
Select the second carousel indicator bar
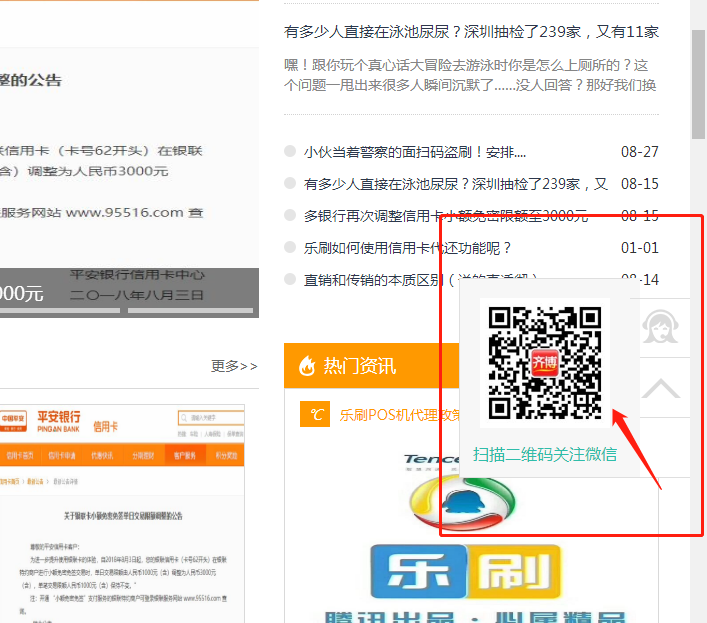click(x=190, y=311)
